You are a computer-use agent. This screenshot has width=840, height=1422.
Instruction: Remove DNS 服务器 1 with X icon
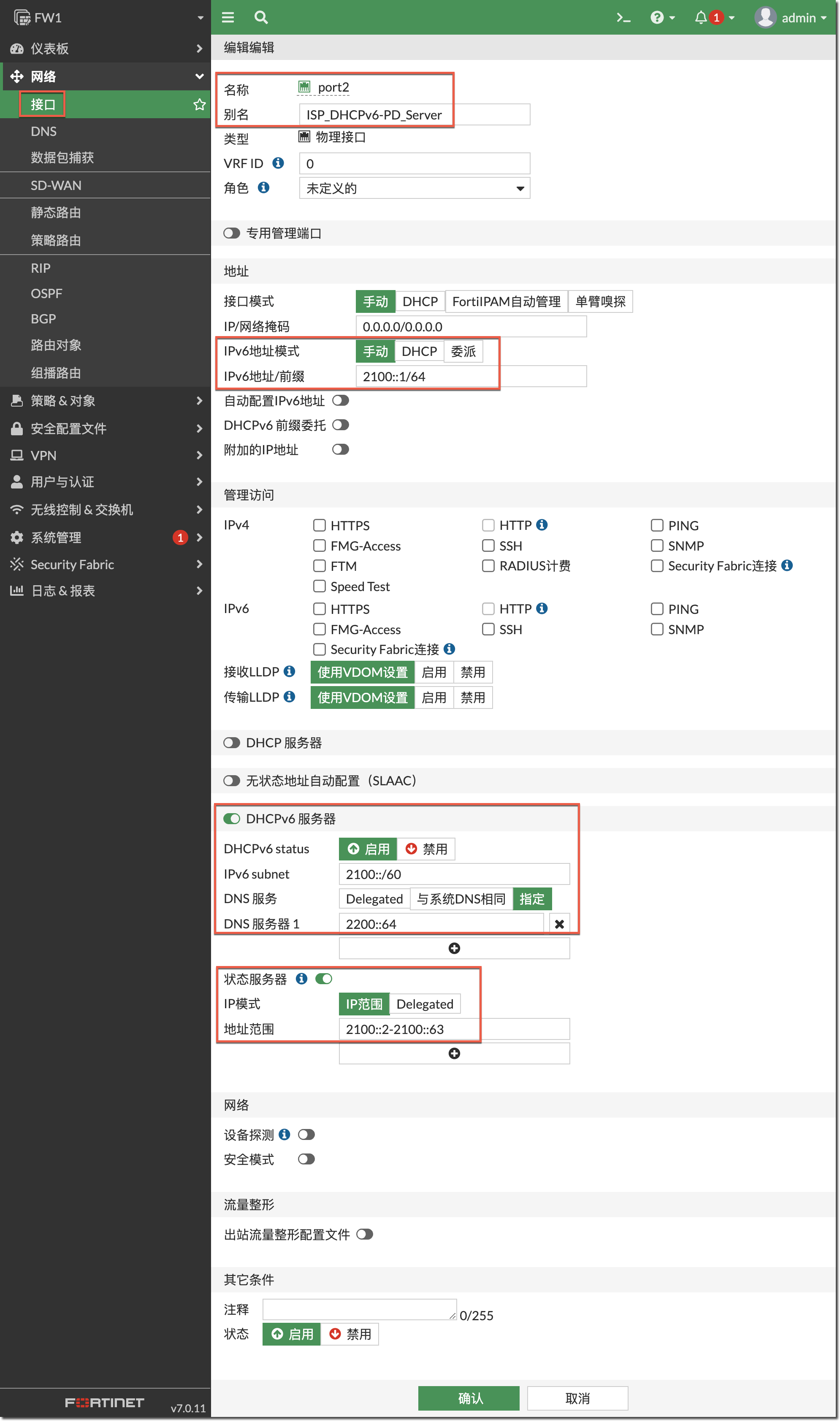click(559, 924)
